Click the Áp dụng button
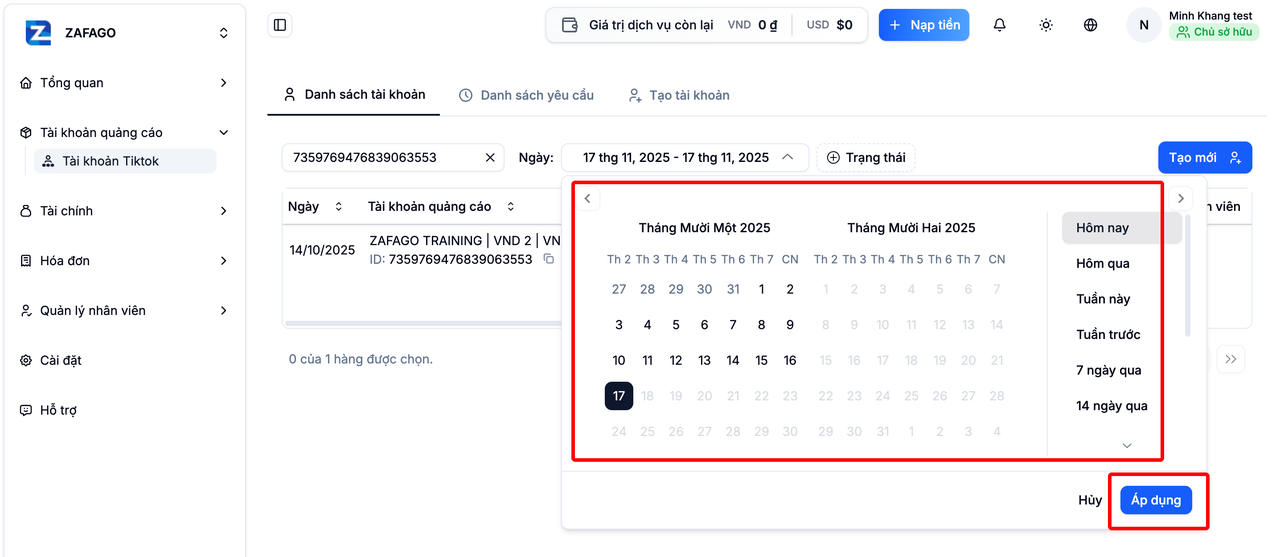 point(1156,500)
